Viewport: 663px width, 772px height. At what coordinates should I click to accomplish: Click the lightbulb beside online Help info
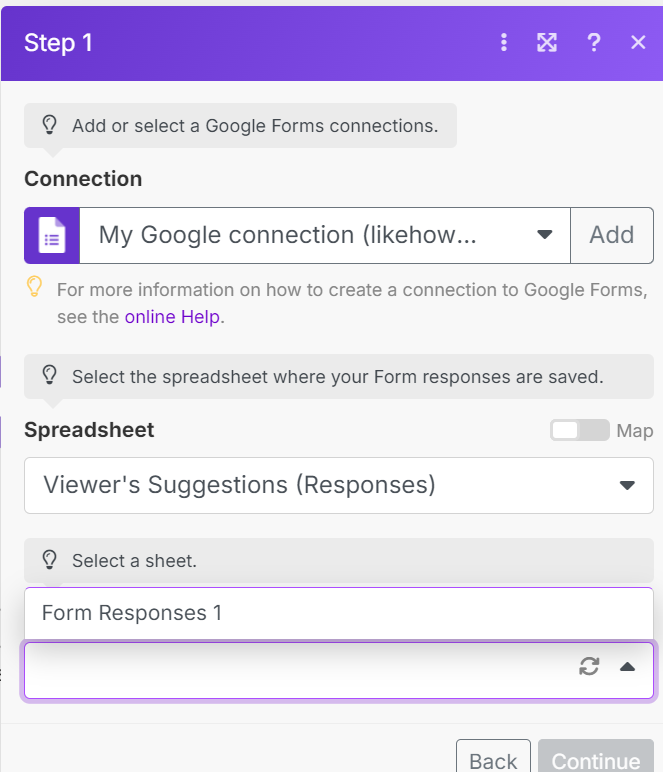[x=35, y=288]
